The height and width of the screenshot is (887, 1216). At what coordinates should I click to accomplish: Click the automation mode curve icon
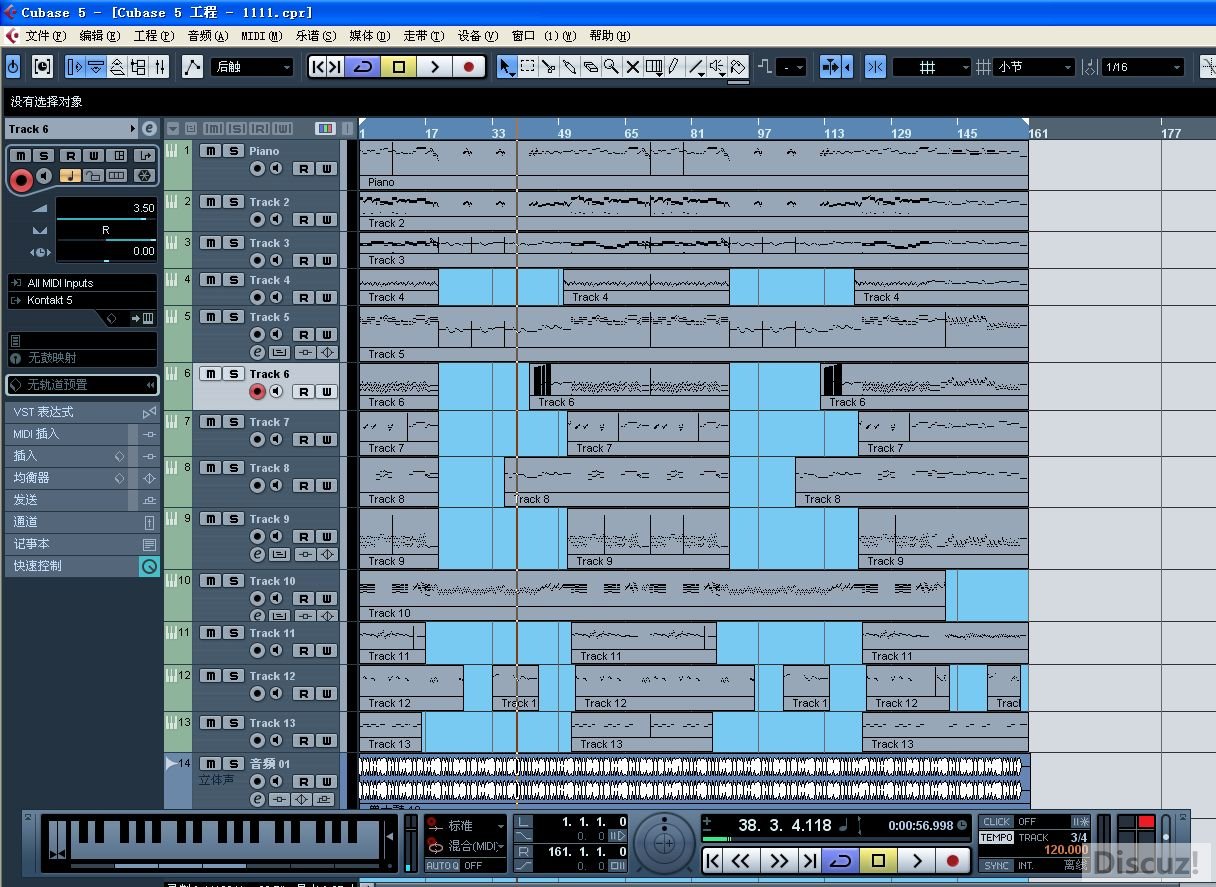pos(193,67)
